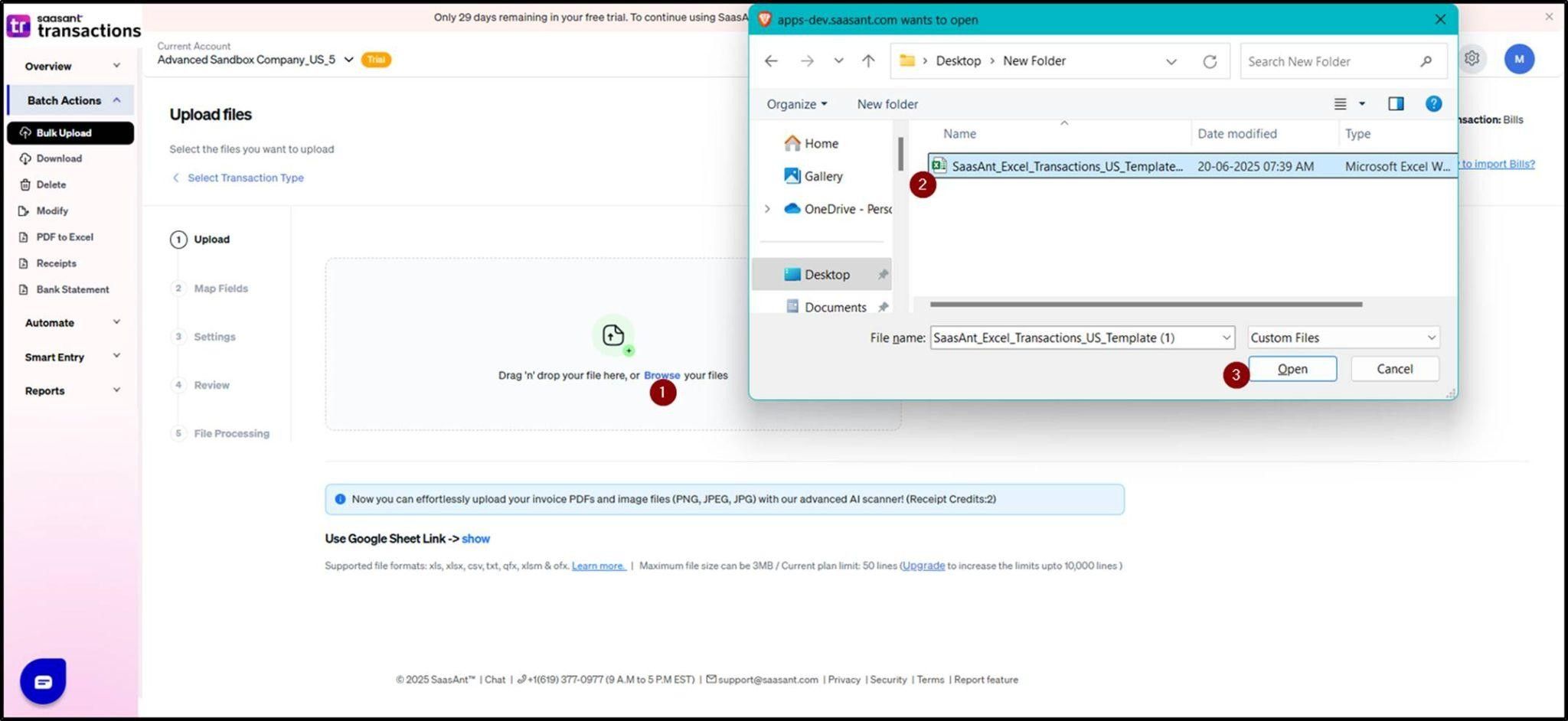The width and height of the screenshot is (1568, 721).
Task: Open the file dialog help icon
Action: 1433,104
